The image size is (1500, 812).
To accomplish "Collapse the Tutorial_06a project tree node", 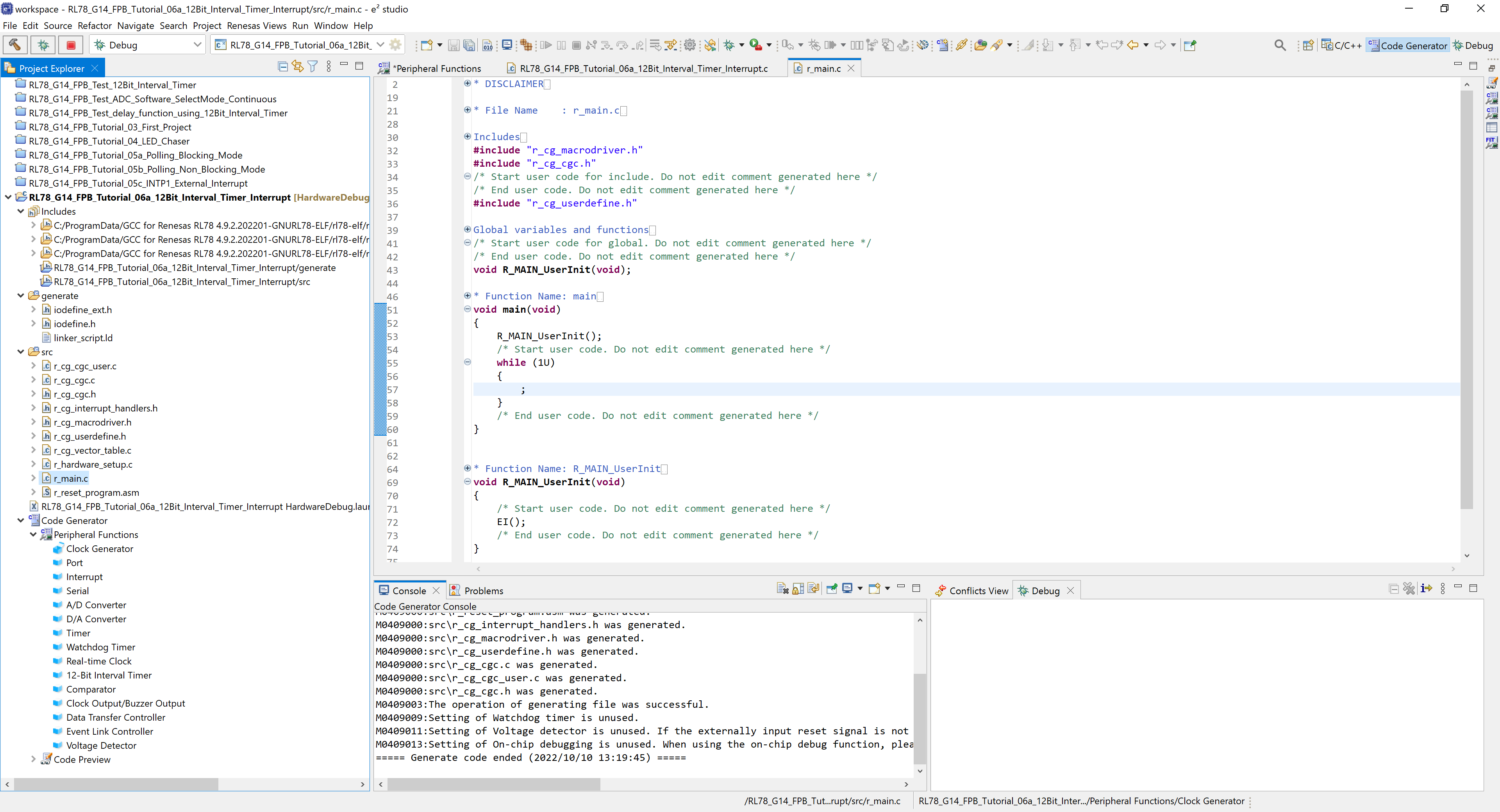I will 8,197.
